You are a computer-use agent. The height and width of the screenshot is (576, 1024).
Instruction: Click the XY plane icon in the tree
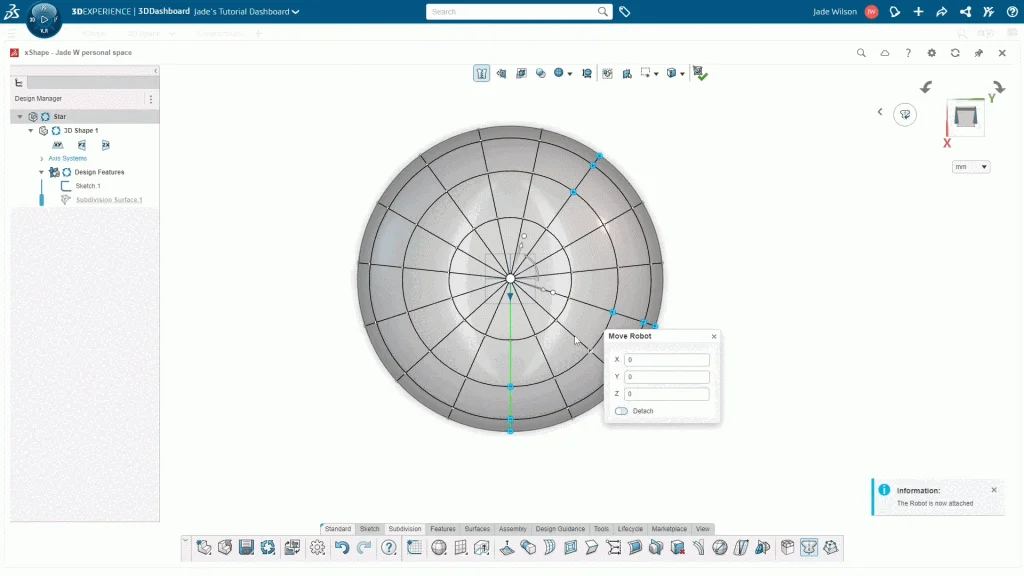tap(58, 145)
